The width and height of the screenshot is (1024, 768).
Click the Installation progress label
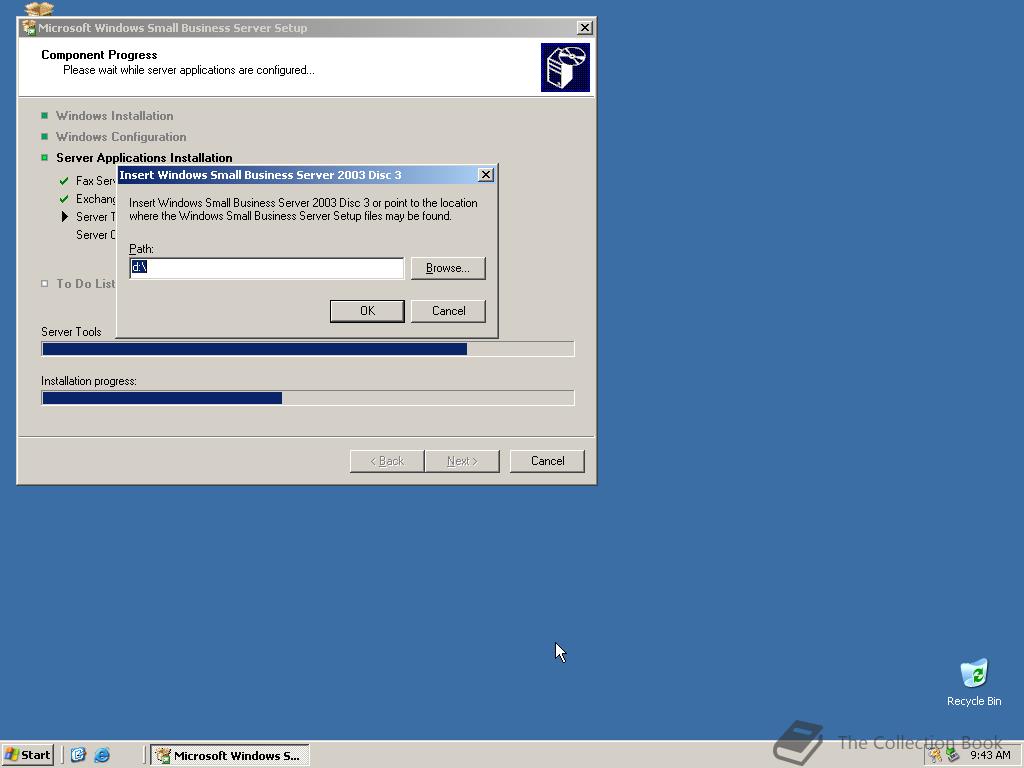(89, 381)
